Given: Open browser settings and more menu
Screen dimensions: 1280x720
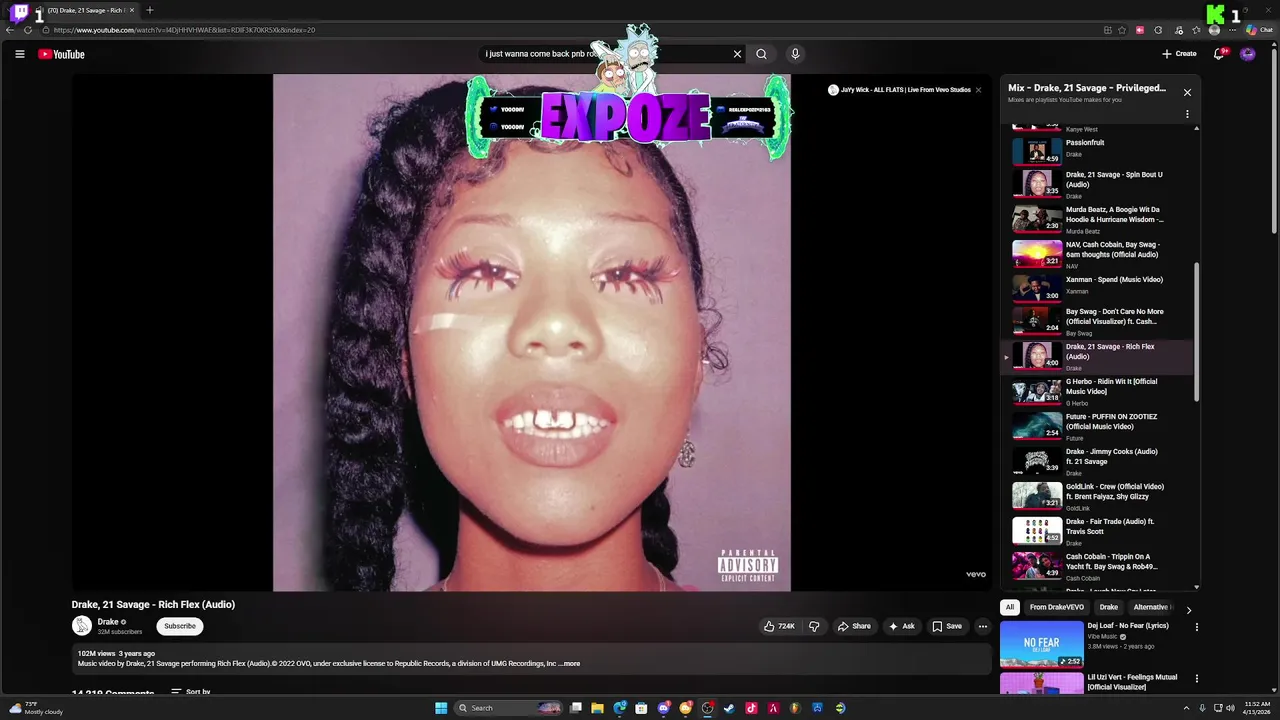Looking at the screenshot, I should coord(1232,30).
